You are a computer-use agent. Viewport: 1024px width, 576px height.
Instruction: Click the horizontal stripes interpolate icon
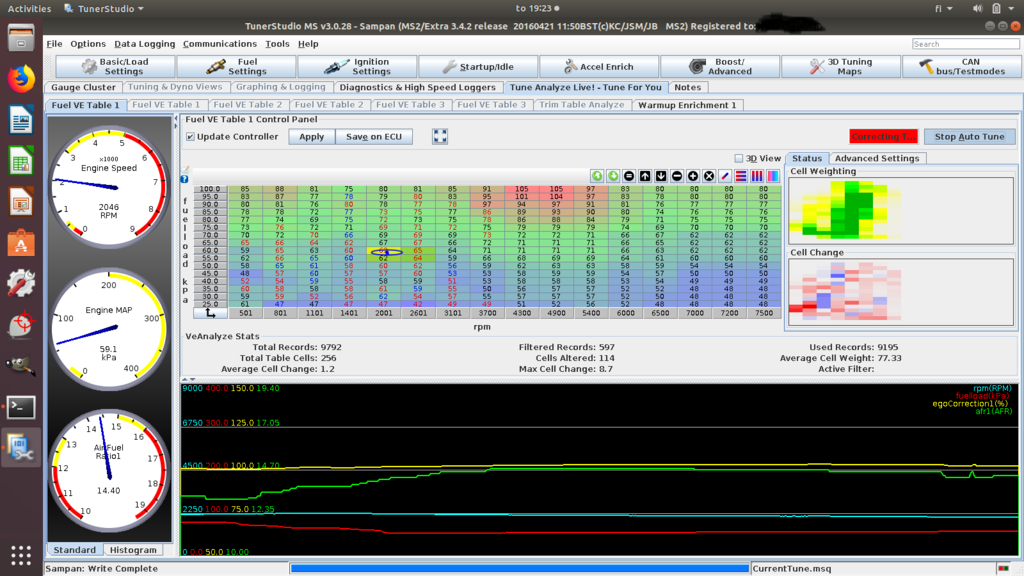pos(741,176)
